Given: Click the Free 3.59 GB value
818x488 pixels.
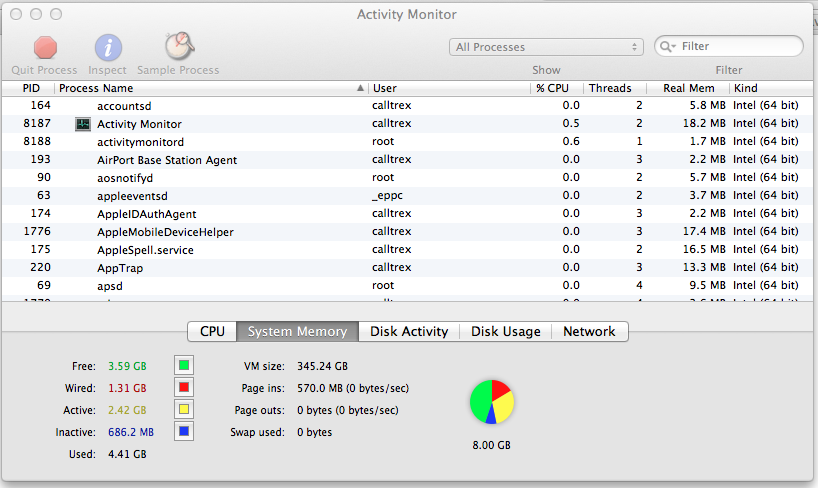Looking at the screenshot, I should coord(127,366).
